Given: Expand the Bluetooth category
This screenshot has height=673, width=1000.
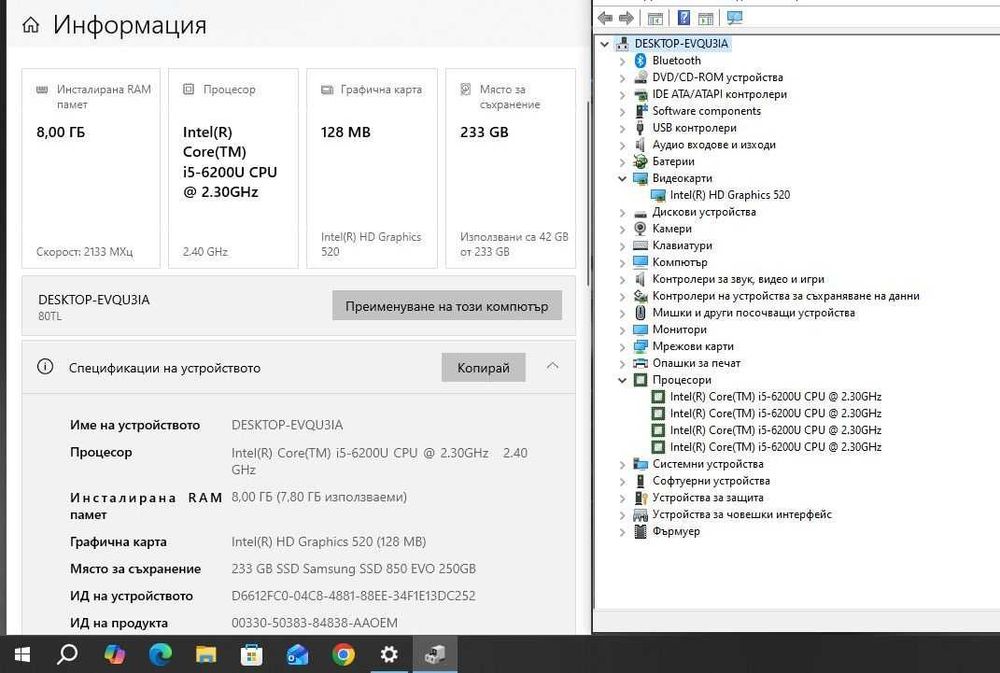Looking at the screenshot, I should (622, 61).
